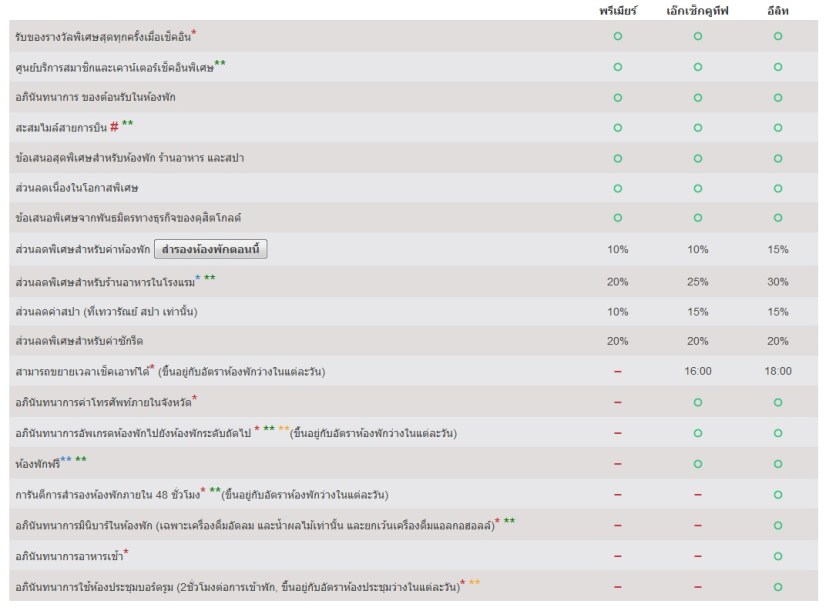
Task: Click Elite green circle in airline miles row
Action: [x=777, y=128]
